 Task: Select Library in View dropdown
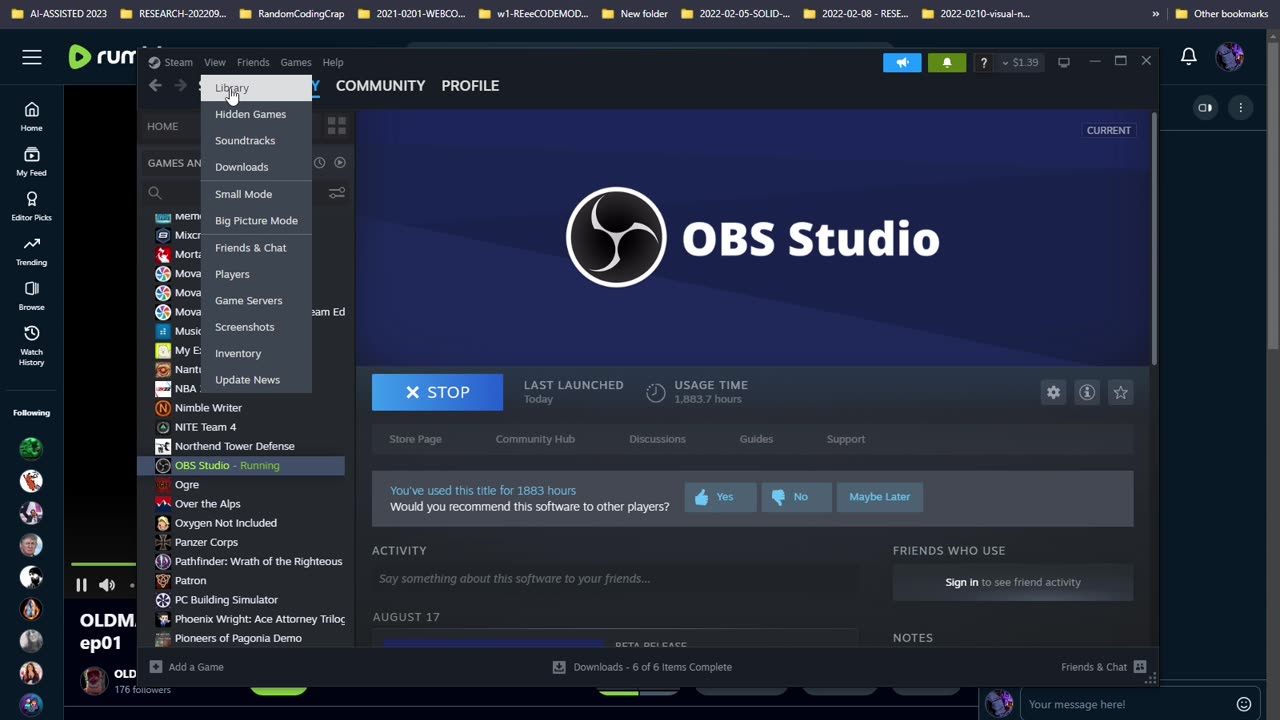tap(256, 88)
